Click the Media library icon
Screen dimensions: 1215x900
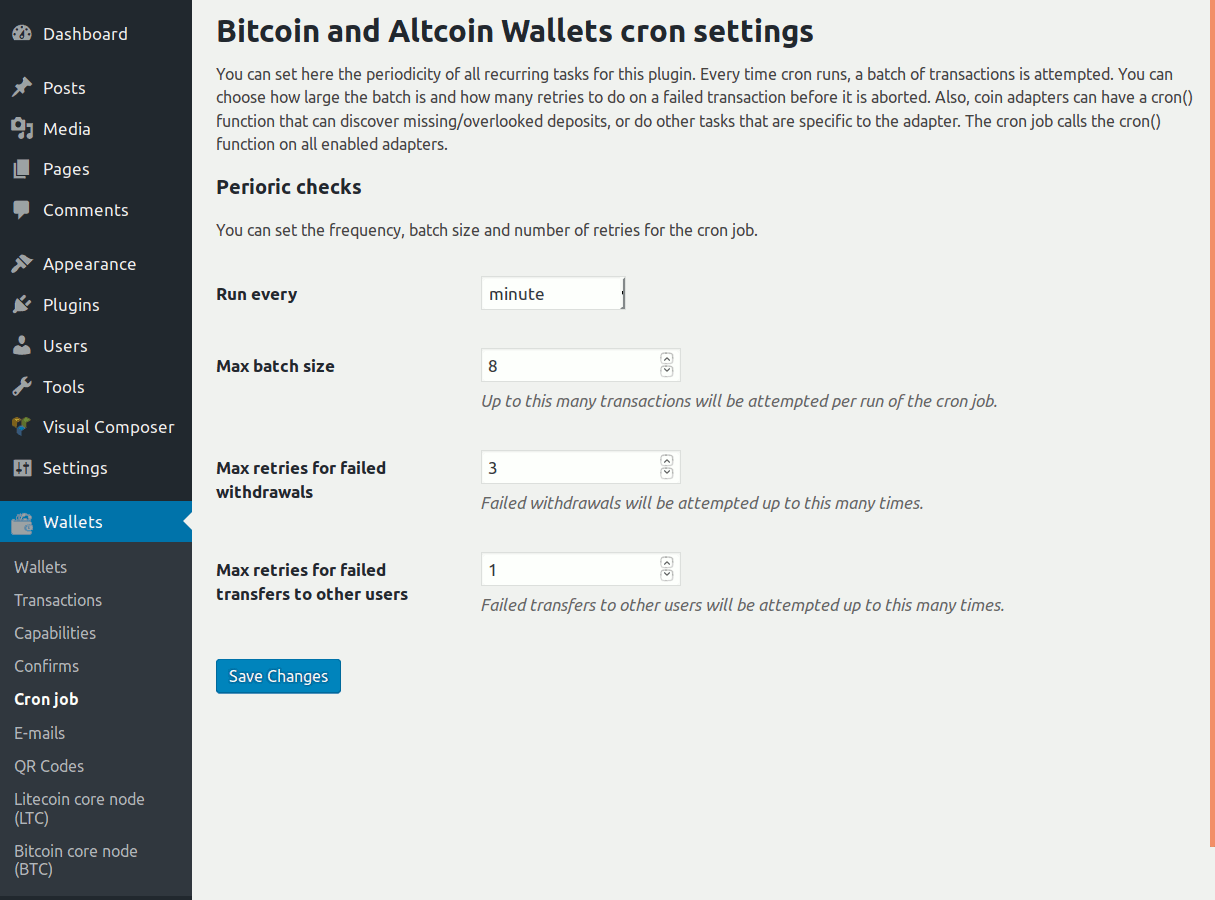pos(22,129)
